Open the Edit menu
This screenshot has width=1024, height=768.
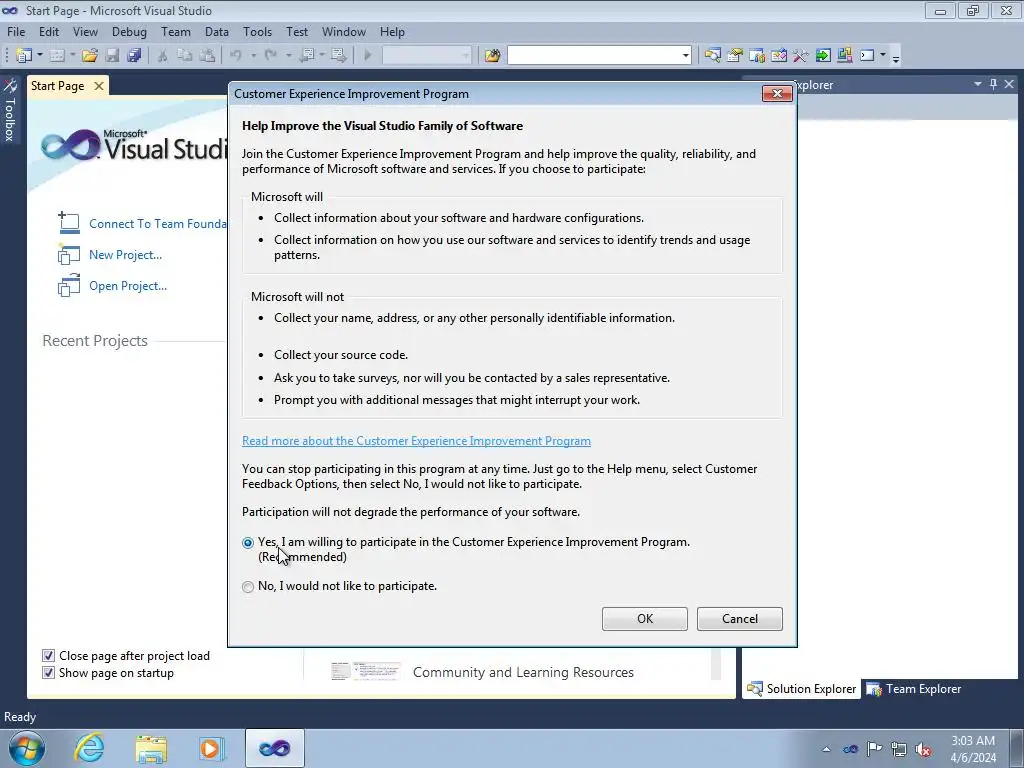pos(49,31)
